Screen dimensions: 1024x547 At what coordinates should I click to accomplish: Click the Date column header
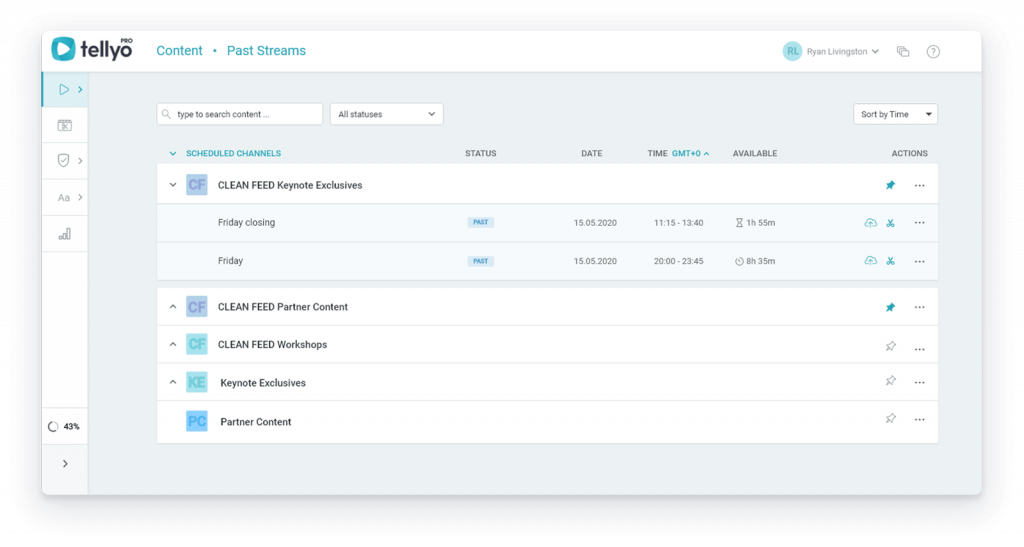[592, 153]
